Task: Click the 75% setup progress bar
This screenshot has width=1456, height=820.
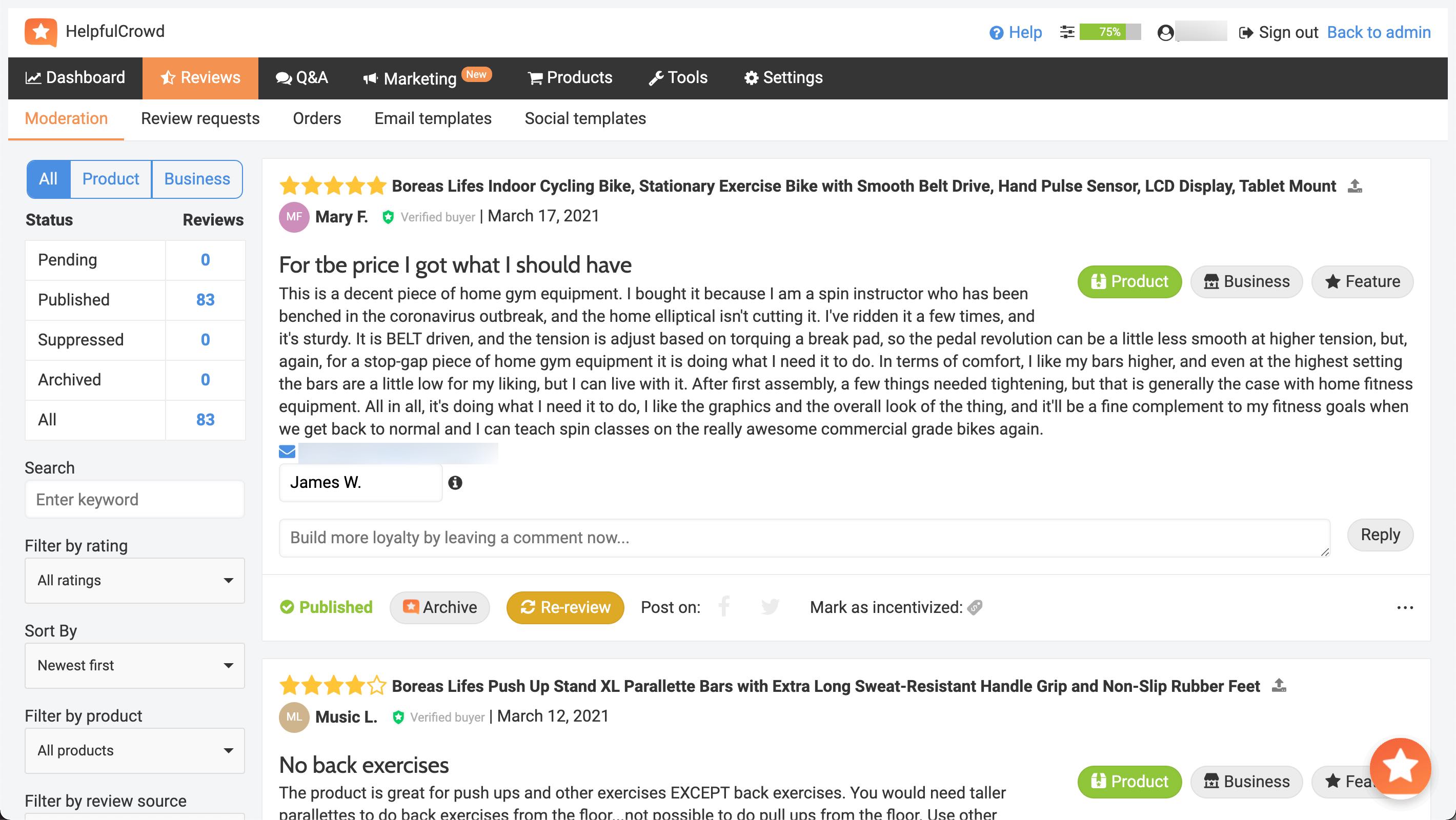Action: [1110, 32]
